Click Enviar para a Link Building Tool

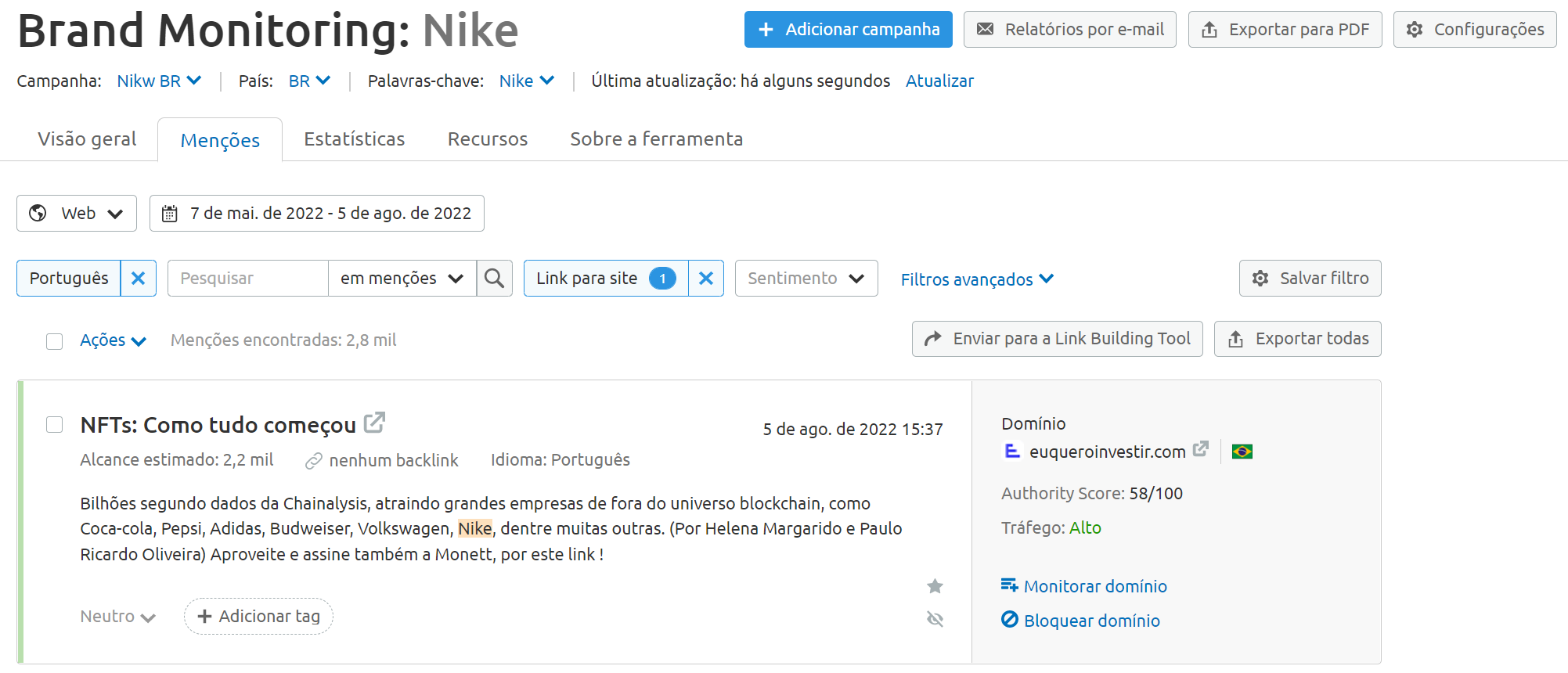click(x=1057, y=339)
